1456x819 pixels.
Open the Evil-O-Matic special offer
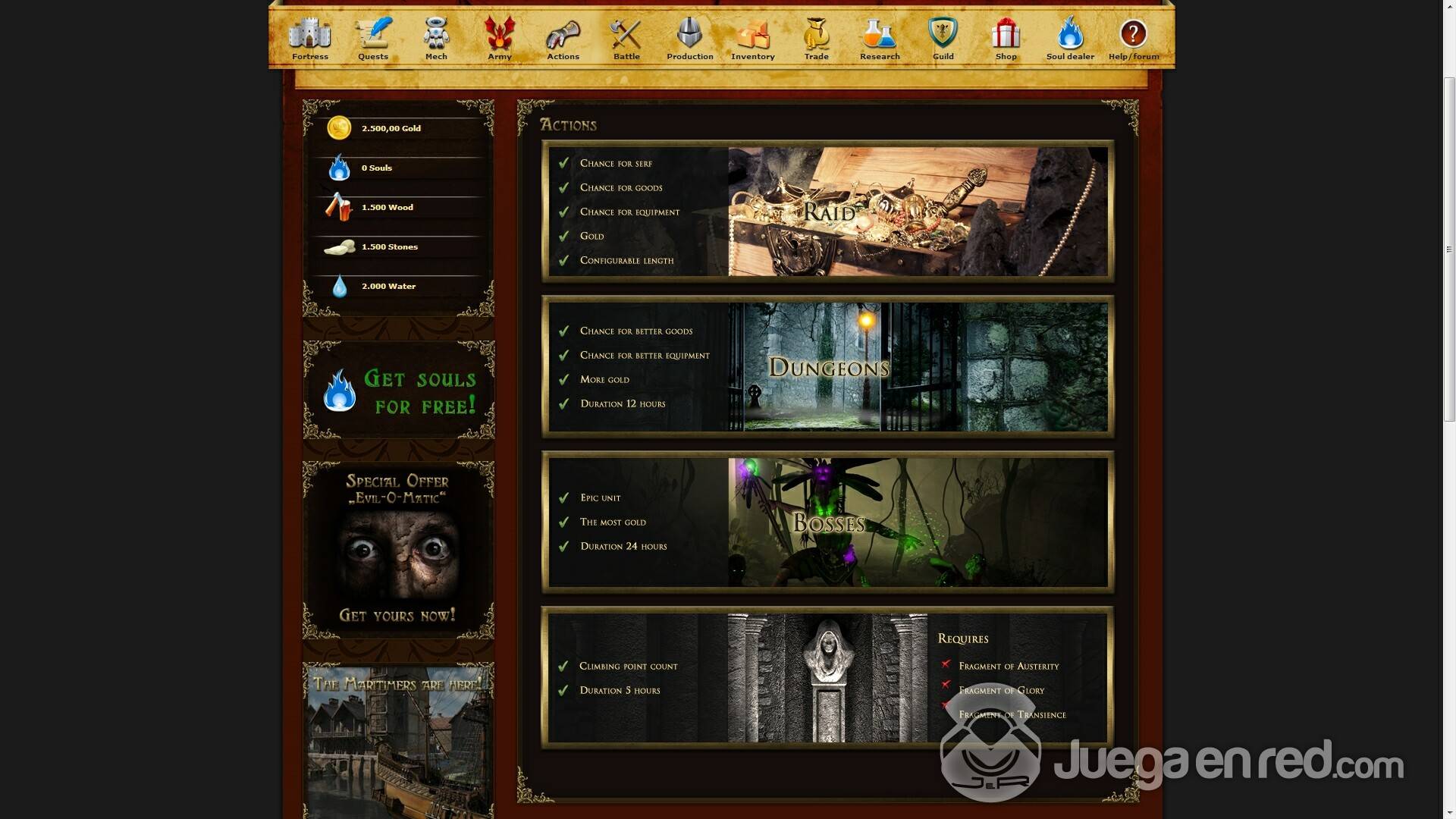pyautogui.click(x=399, y=550)
